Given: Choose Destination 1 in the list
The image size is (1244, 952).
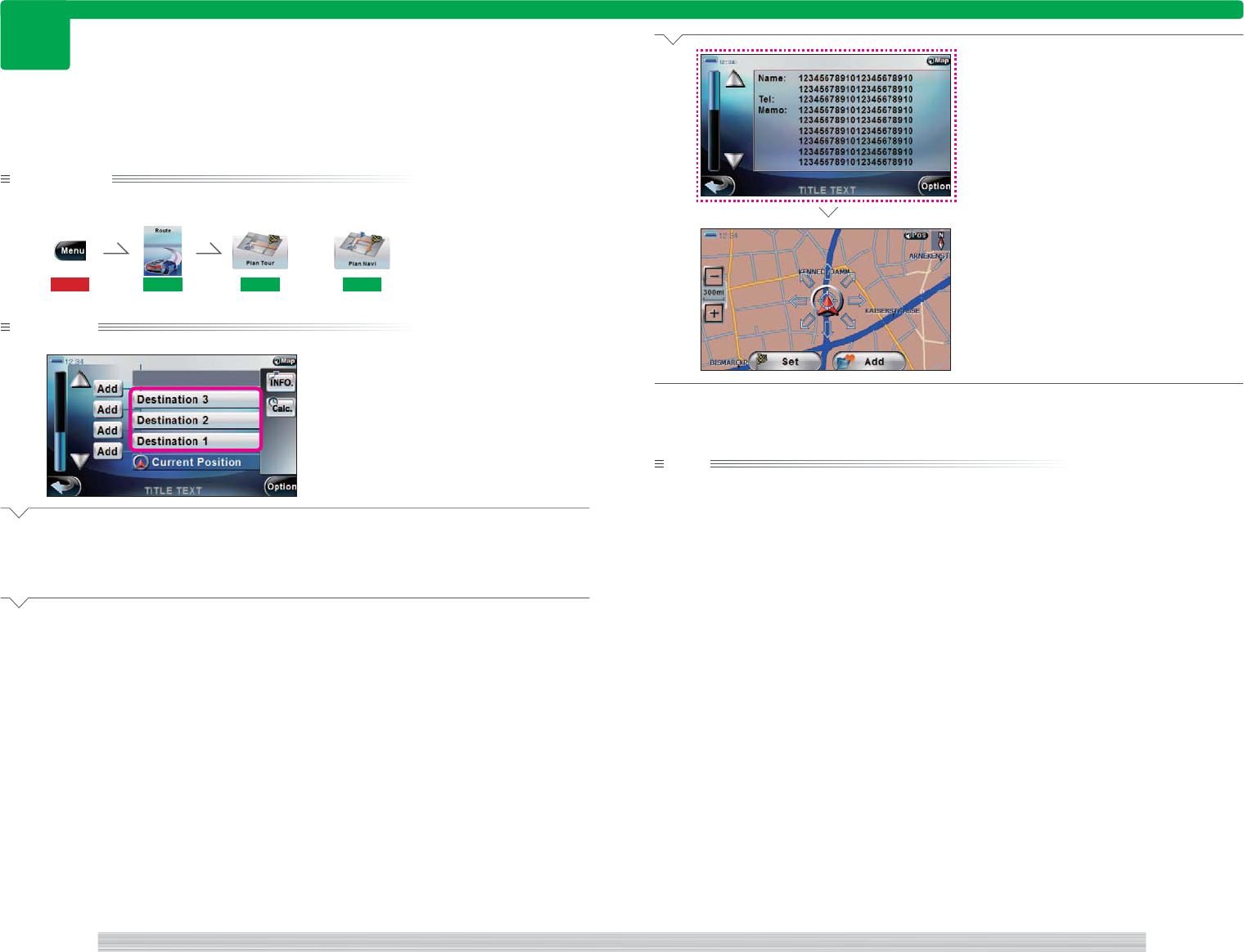Looking at the screenshot, I should point(195,441).
